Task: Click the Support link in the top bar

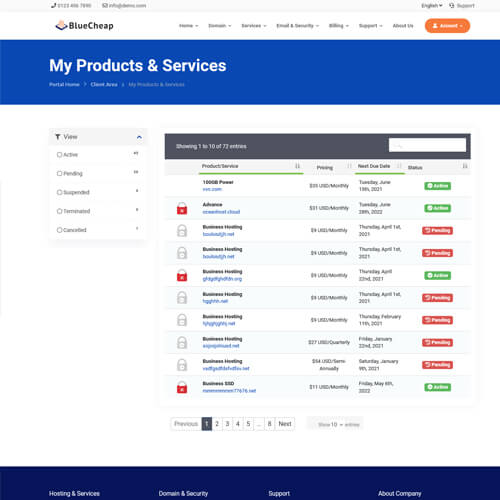Action: pyautogui.click(x=465, y=6)
